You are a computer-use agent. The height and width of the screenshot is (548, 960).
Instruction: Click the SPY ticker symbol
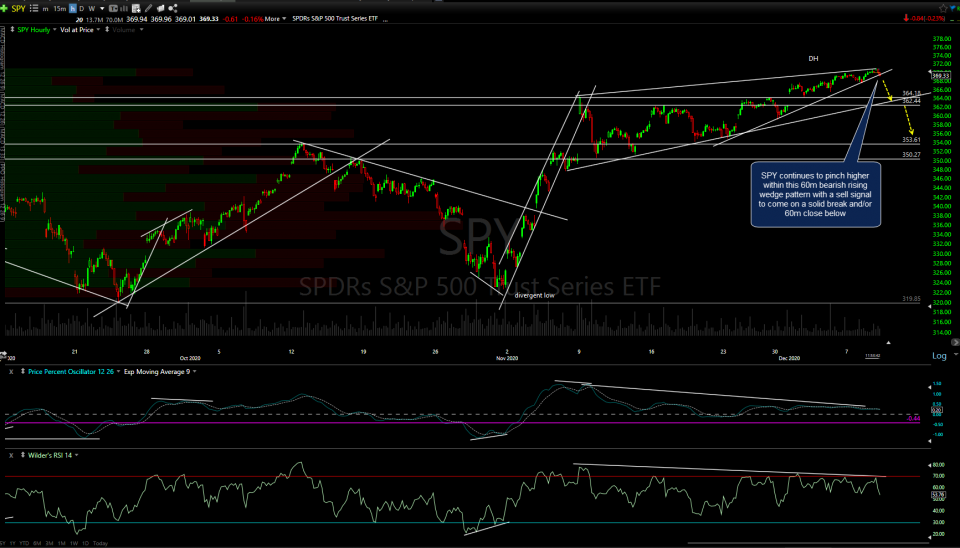[x=18, y=9]
